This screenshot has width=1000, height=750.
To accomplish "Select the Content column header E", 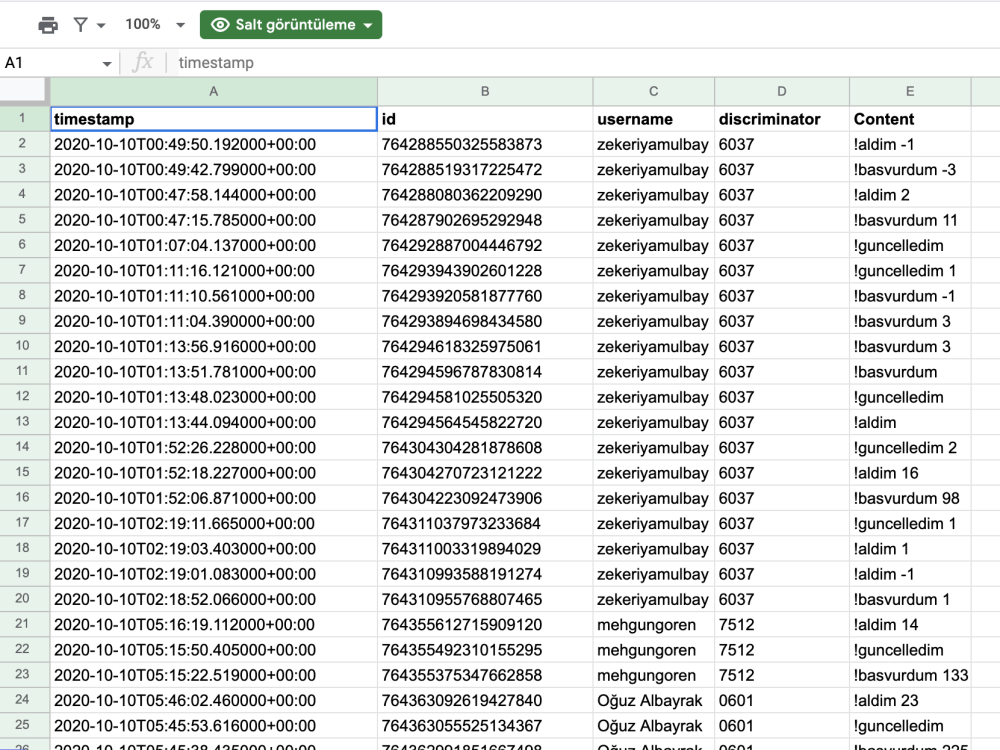I will pyautogui.click(x=909, y=91).
